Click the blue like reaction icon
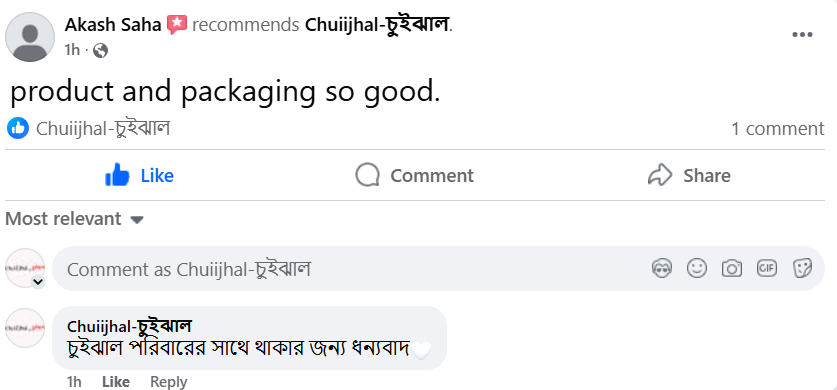Viewport: 837px width, 390px height. [x=18, y=129]
